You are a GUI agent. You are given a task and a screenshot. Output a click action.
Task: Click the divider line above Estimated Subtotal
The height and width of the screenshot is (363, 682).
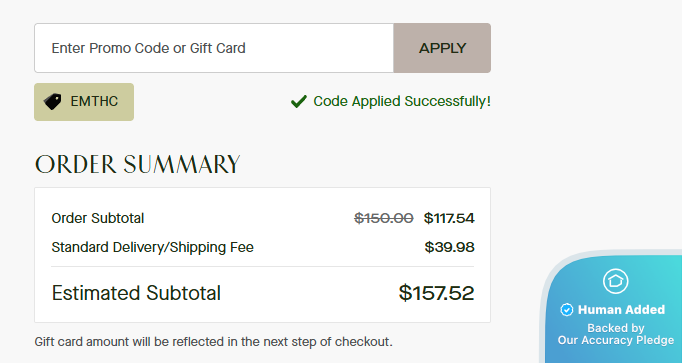[262, 266]
